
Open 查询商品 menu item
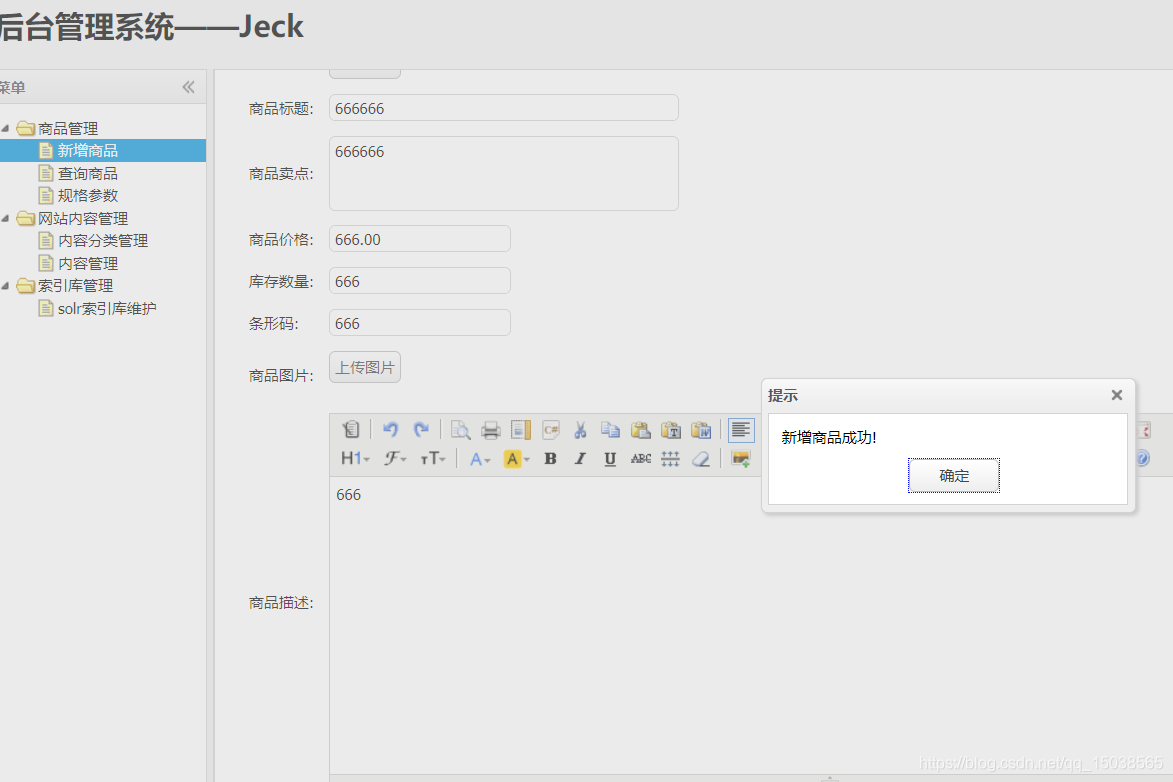88,174
